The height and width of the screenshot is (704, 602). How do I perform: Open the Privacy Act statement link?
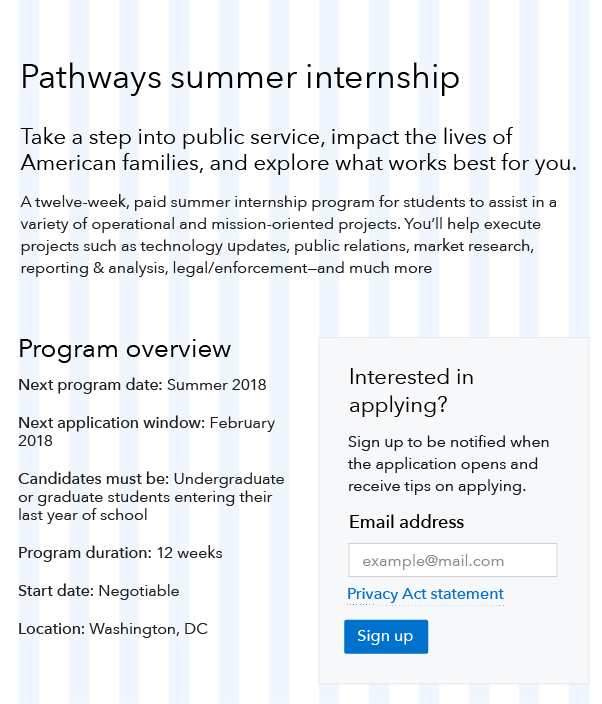[425, 594]
